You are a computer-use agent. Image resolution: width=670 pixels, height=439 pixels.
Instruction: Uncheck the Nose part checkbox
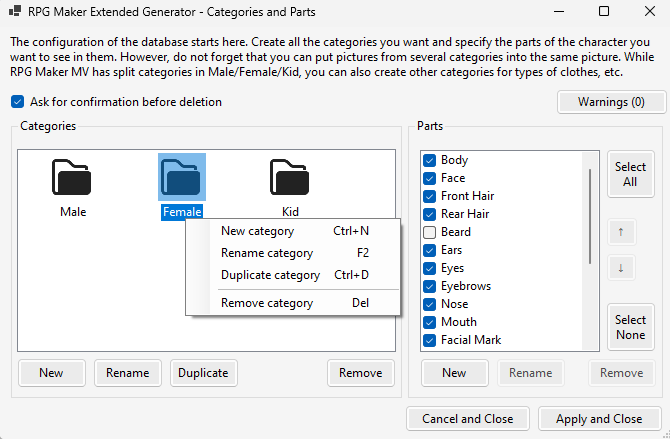click(x=429, y=304)
